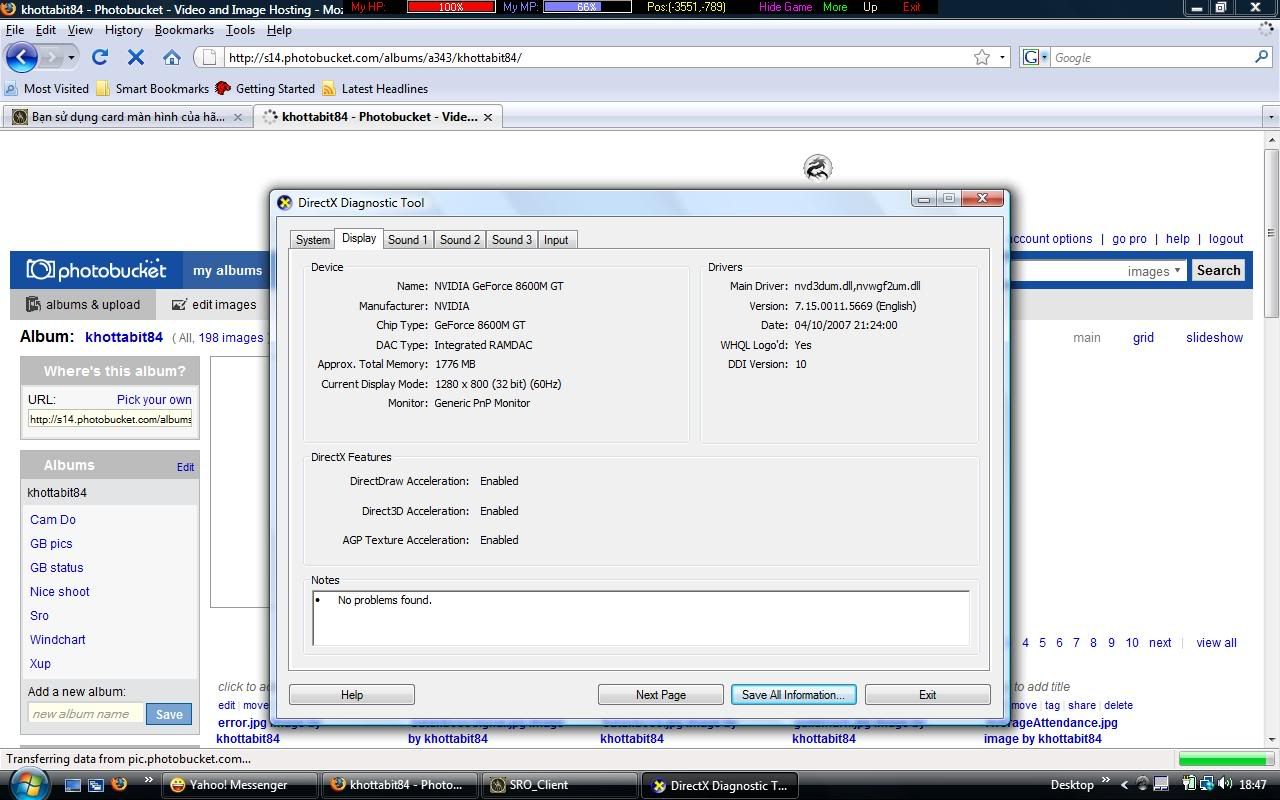Switch to Yahoo! Messenger in the taskbar

[239, 785]
